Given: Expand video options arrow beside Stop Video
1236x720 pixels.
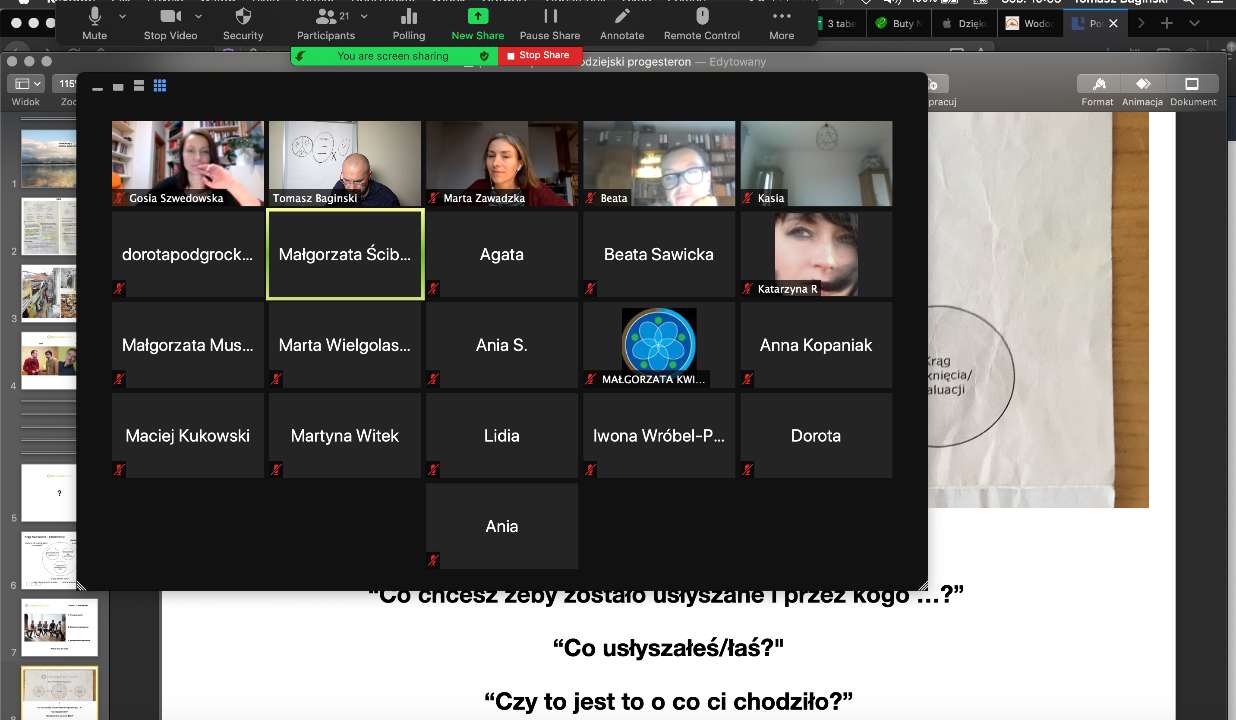Looking at the screenshot, I should [x=198, y=17].
